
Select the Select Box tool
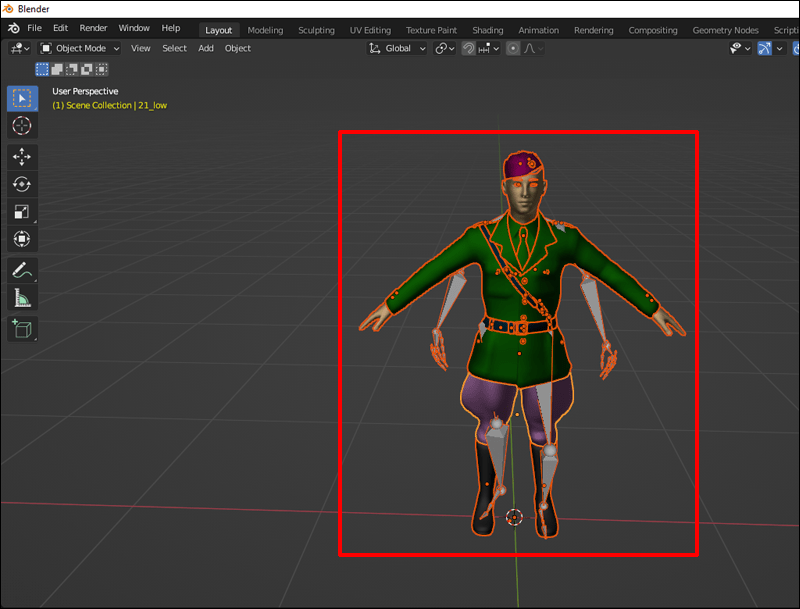click(22, 98)
